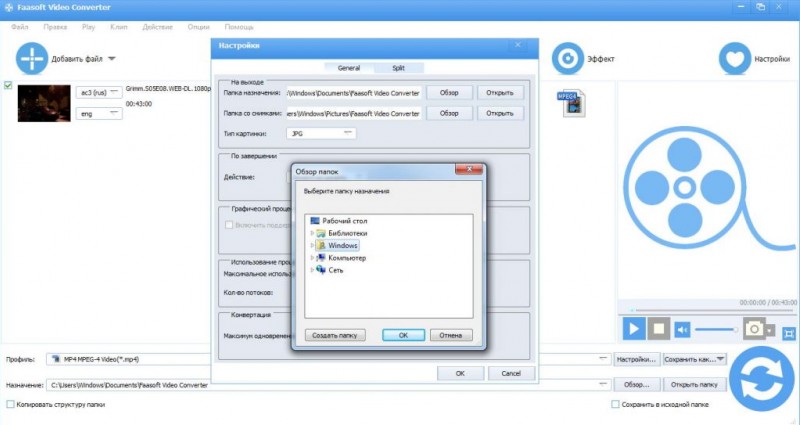Uncheck the Grimm video file checkbox

click(8, 85)
